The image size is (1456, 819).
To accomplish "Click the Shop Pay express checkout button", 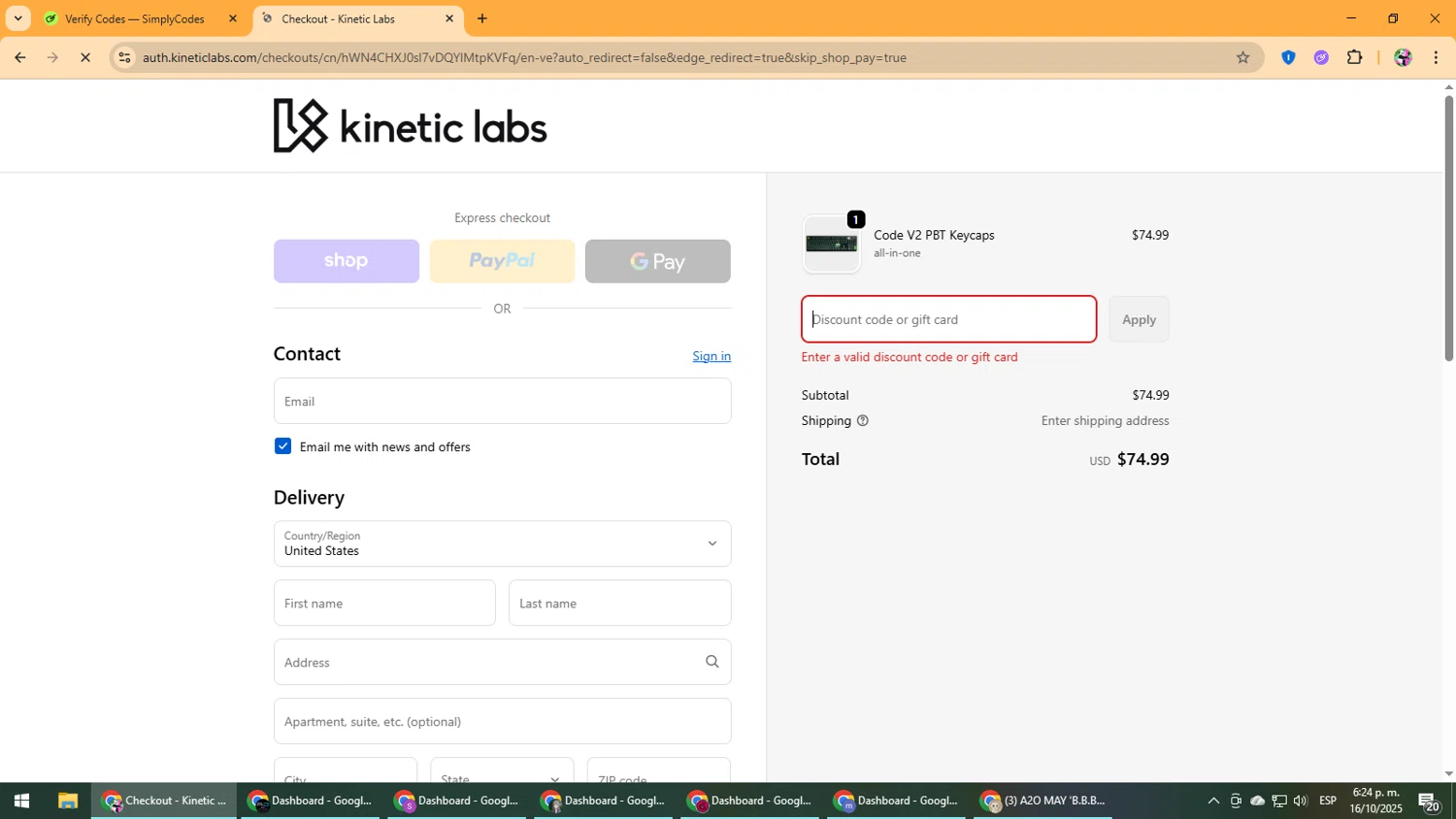I will [346, 261].
